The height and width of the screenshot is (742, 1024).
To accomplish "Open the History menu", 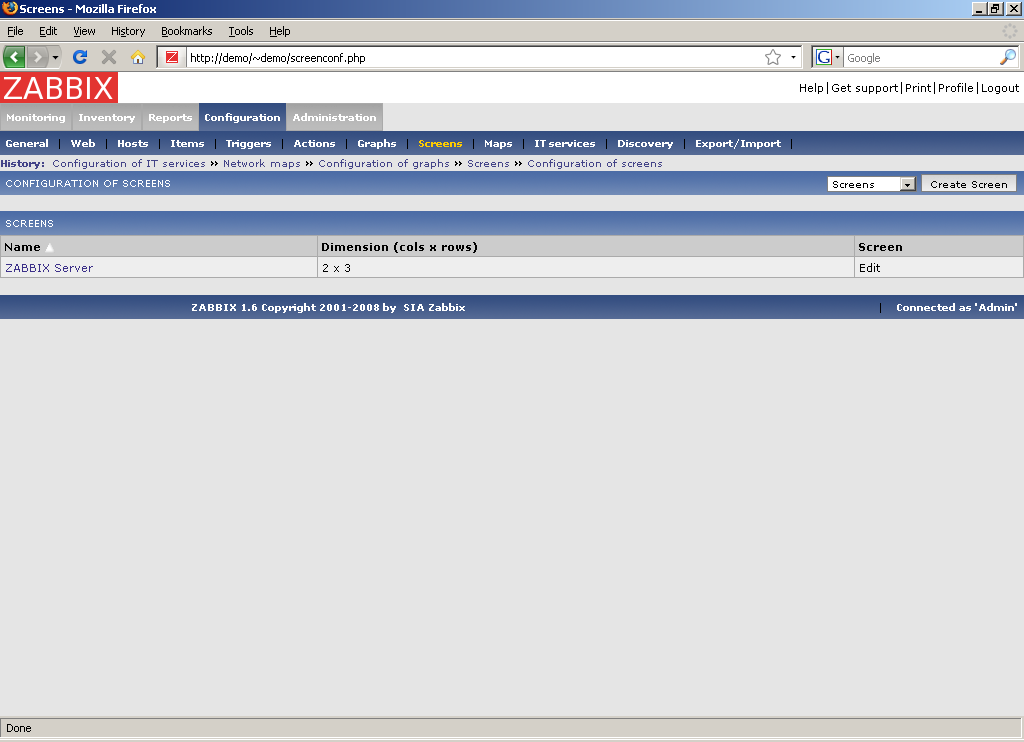I will tap(128, 31).
